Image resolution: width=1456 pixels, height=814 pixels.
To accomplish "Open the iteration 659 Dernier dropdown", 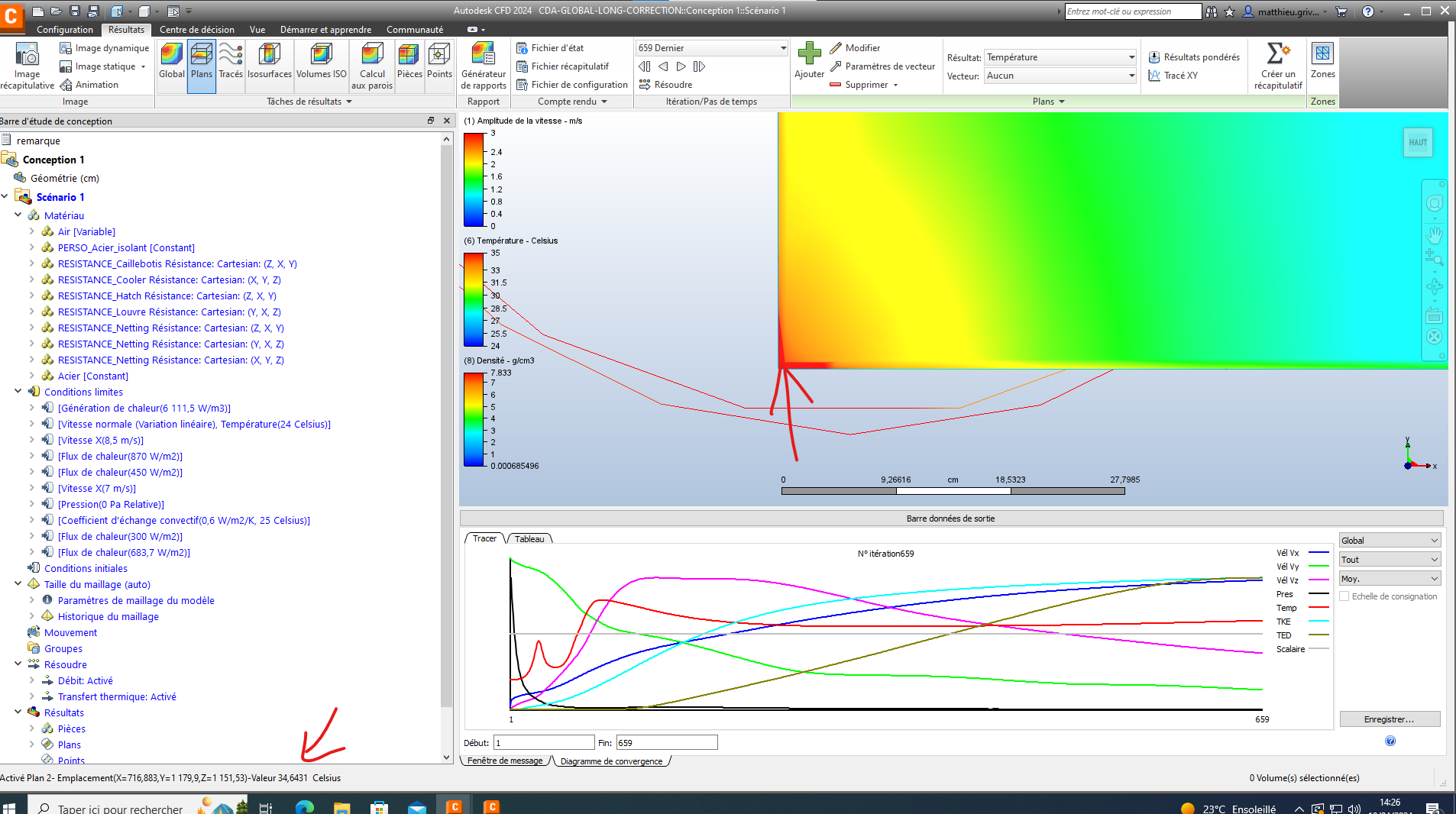I will (x=712, y=48).
